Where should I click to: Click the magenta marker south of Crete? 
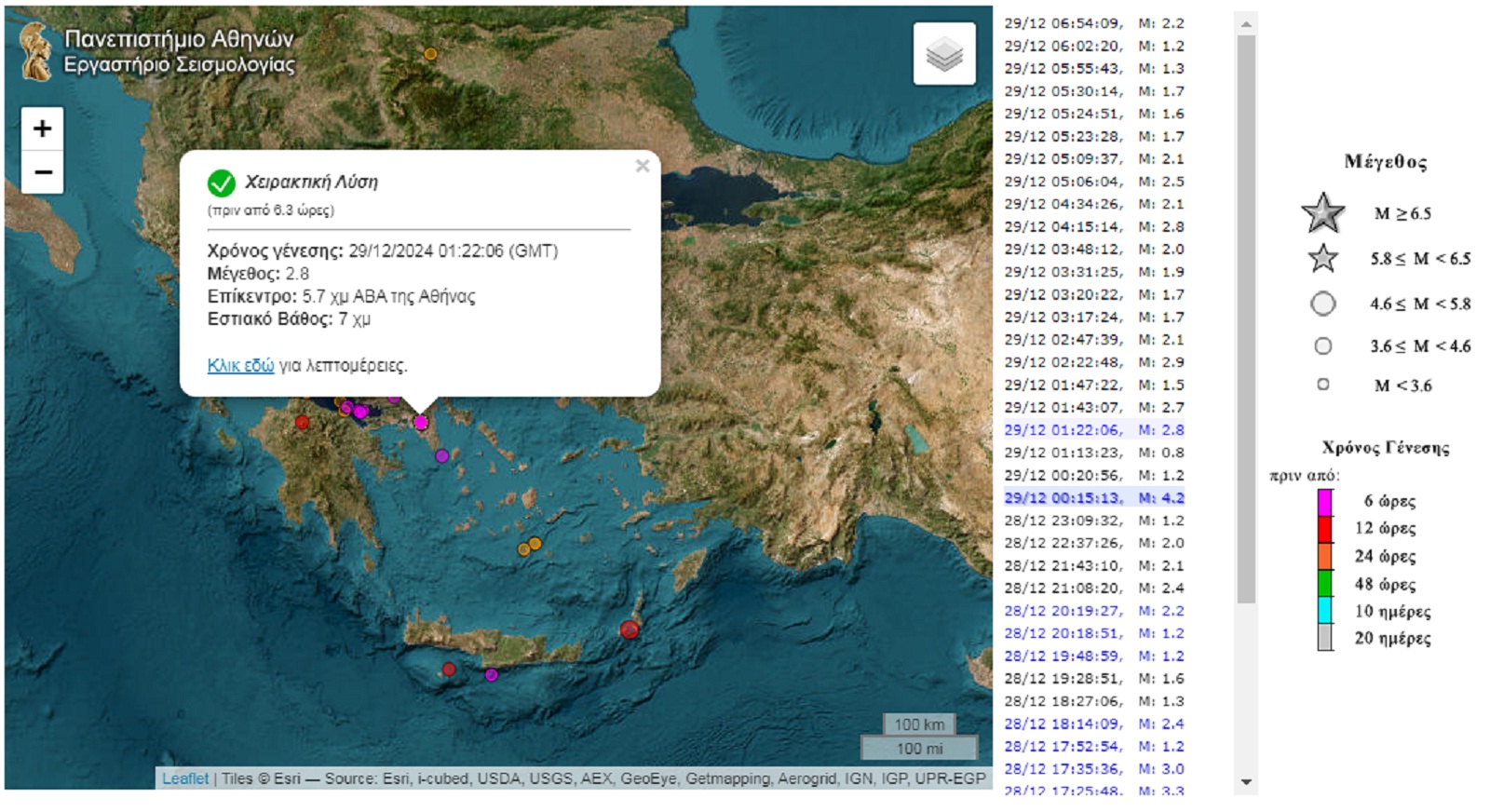pos(492,675)
